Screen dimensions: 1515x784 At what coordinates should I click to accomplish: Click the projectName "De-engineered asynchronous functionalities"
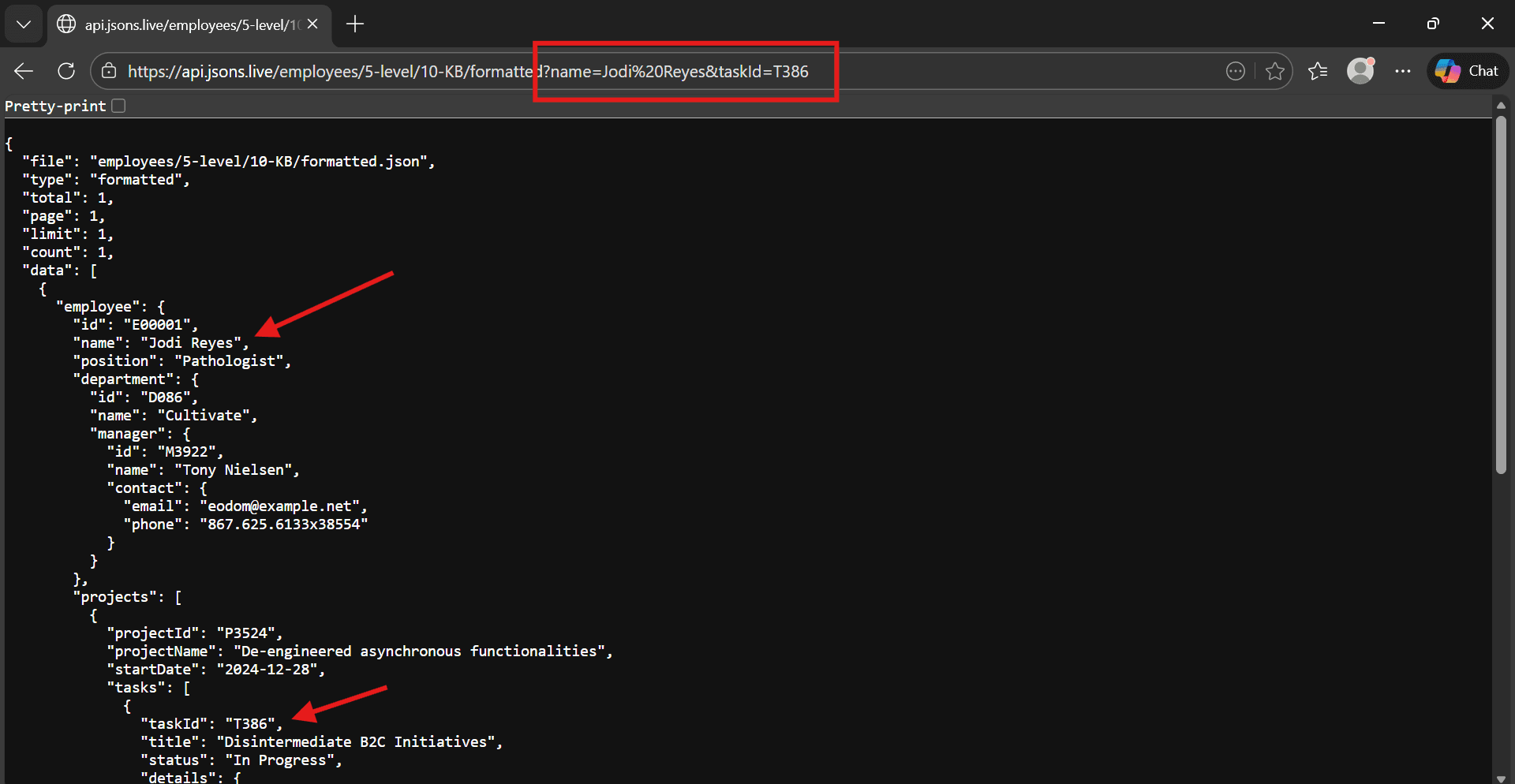[419, 651]
